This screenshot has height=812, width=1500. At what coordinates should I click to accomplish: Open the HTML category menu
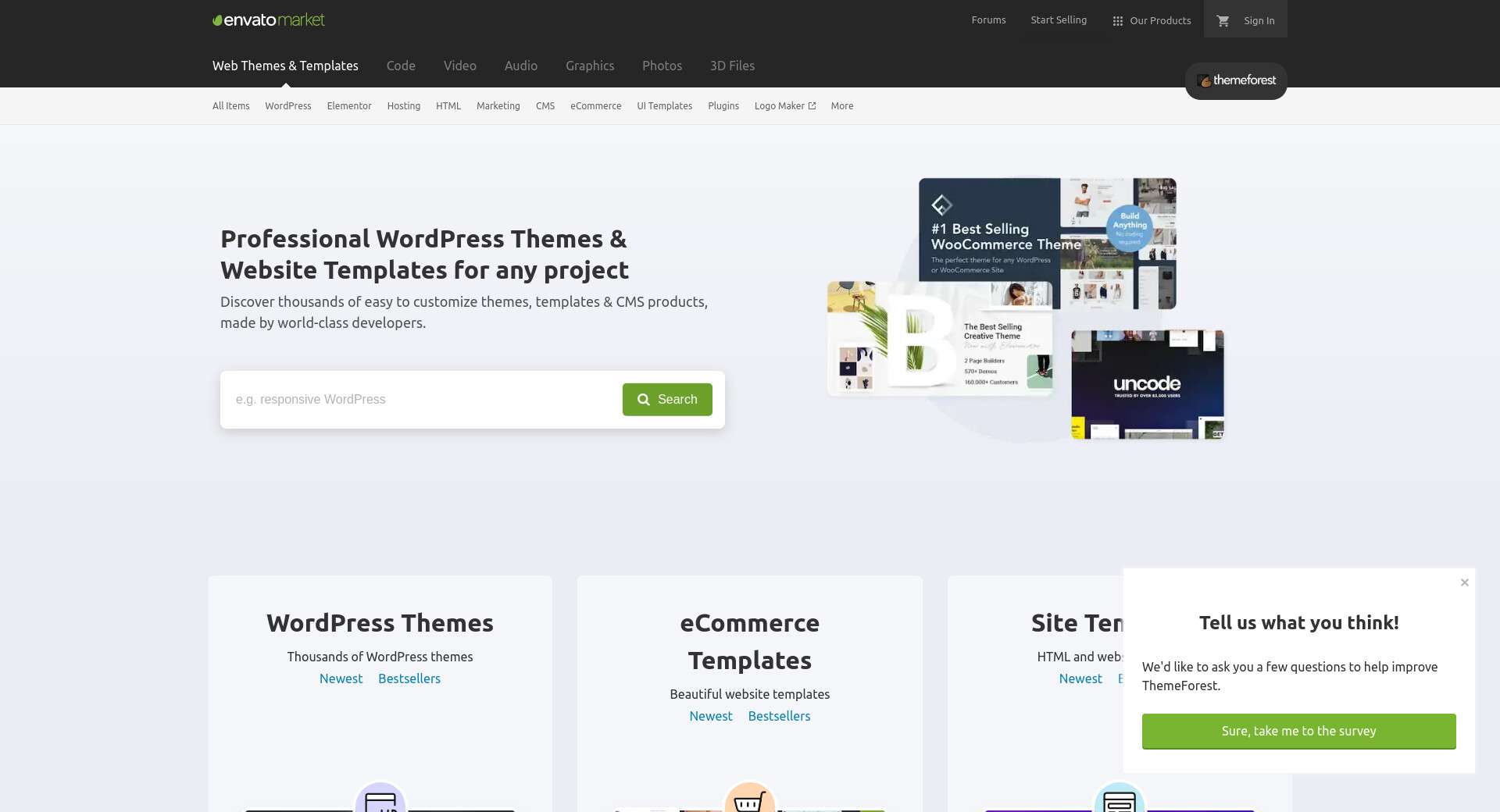[x=448, y=106]
